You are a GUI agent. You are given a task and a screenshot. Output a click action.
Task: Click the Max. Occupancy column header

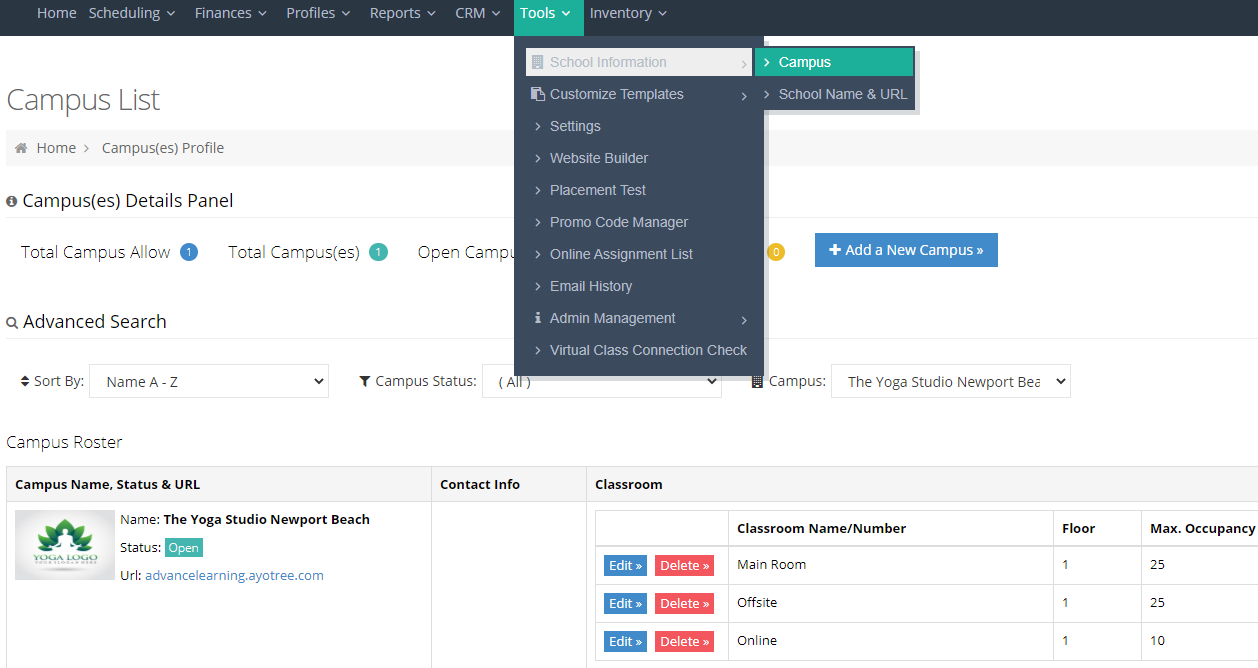tap(1202, 528)
